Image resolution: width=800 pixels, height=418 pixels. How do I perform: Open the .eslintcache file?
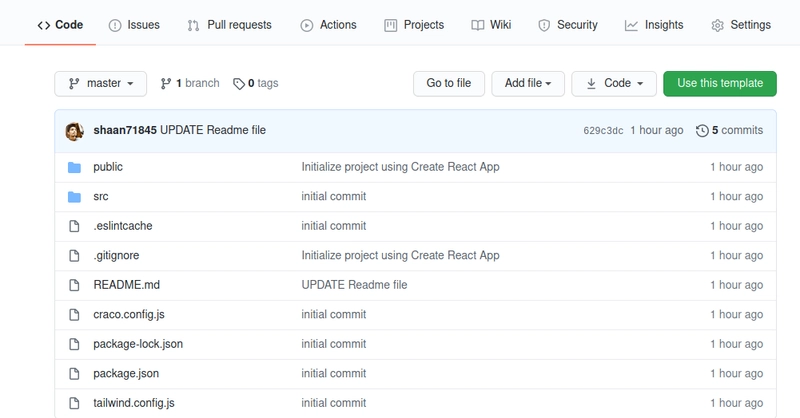point(123,226)
